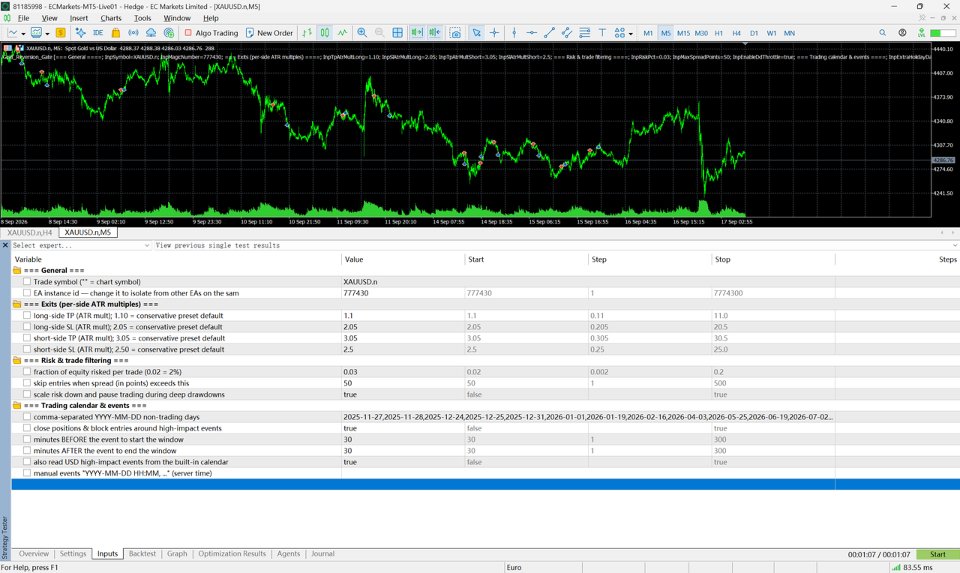The image size is (960, 573).
Task: Switch chart to candlesticks type
Action: click(324, 33)
